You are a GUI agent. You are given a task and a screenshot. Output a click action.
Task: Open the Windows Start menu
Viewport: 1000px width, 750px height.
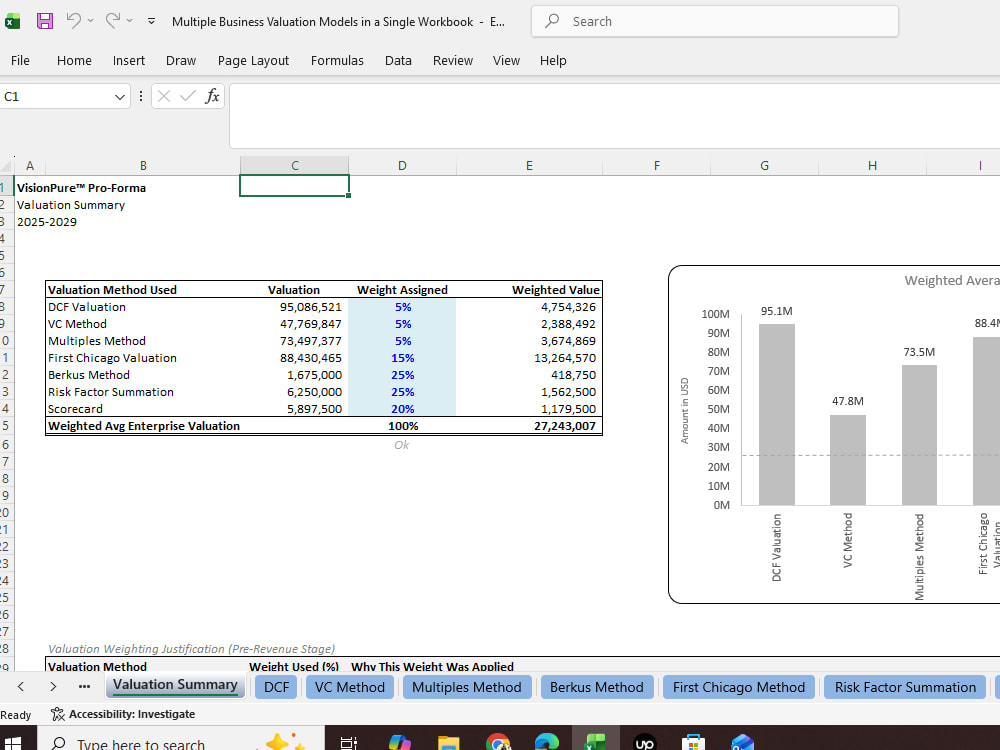pyautogui.click(x=12, y=742)
